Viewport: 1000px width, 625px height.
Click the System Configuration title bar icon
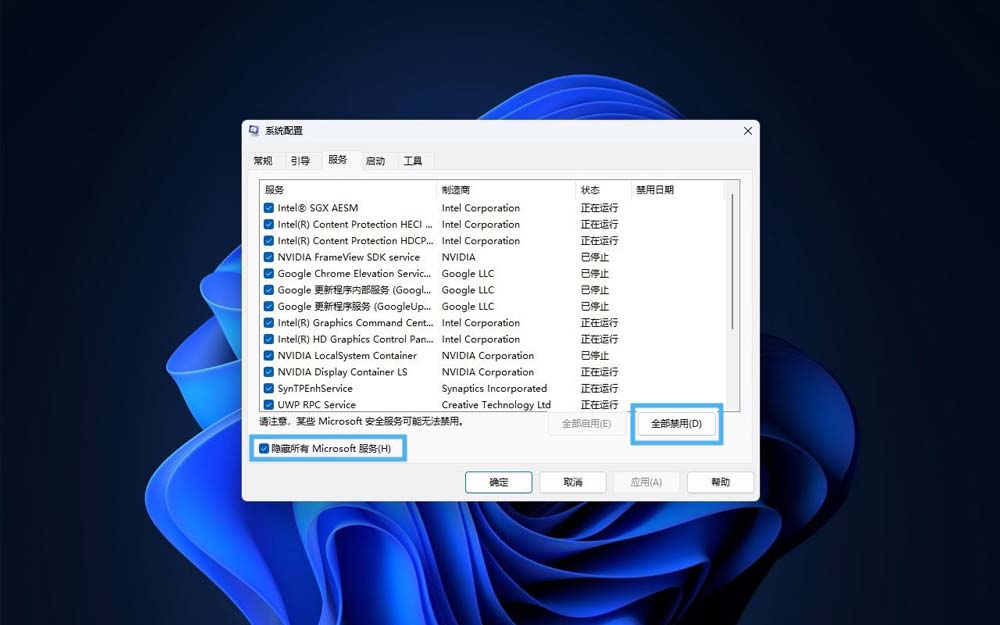click(254, 131)
